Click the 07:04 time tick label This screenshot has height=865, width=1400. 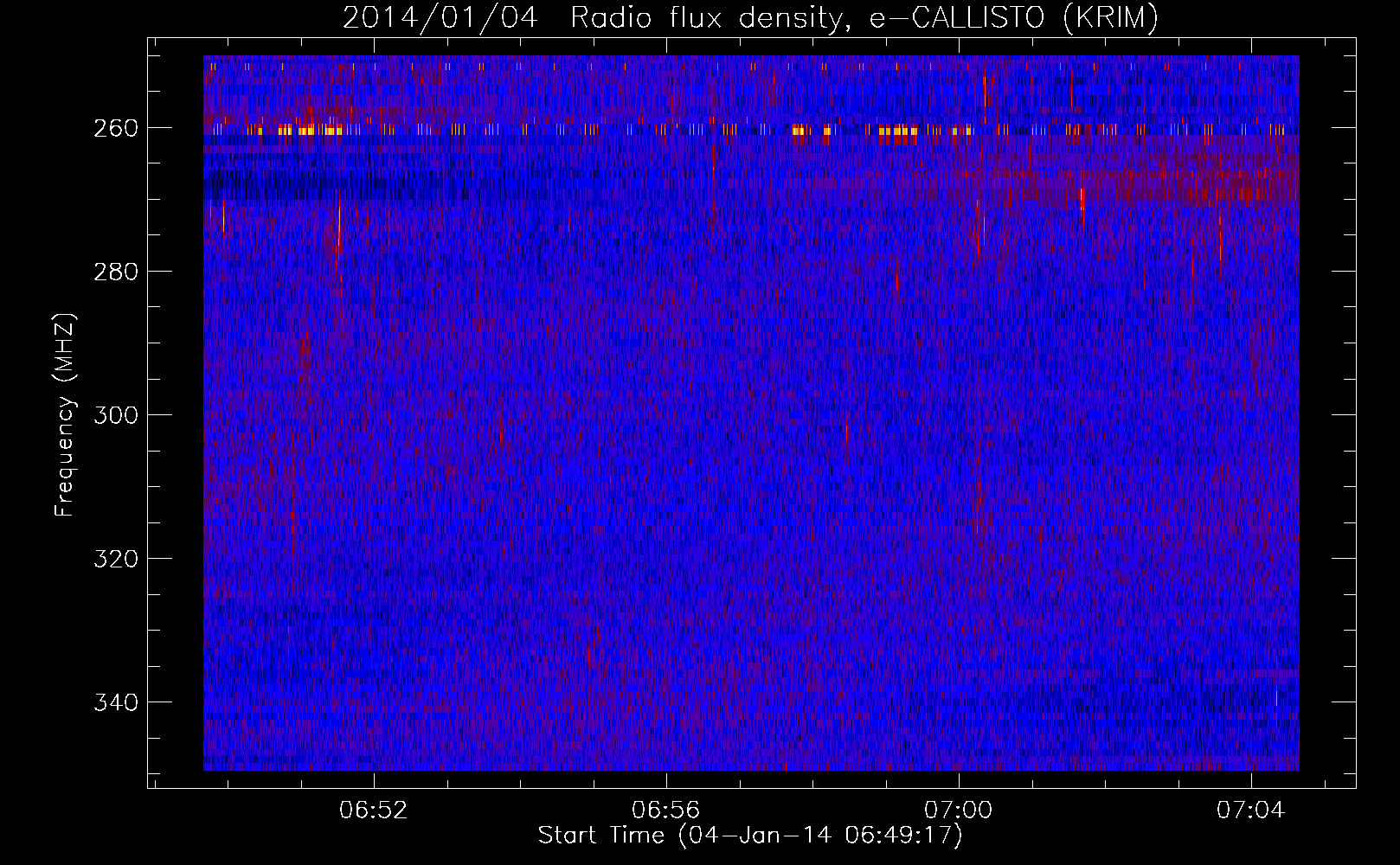[x=1250, y=811]
